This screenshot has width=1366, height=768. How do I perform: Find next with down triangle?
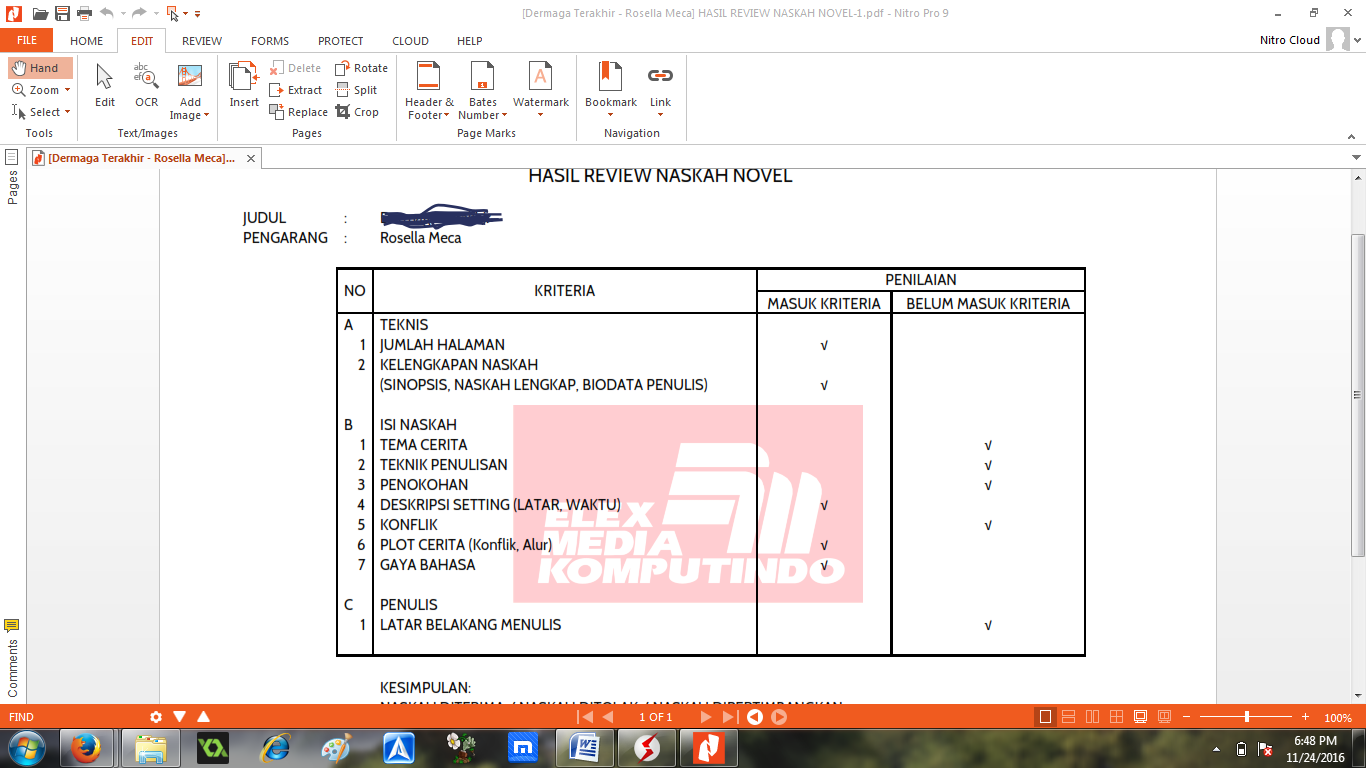pyautogui.click(x=180, y=717)
